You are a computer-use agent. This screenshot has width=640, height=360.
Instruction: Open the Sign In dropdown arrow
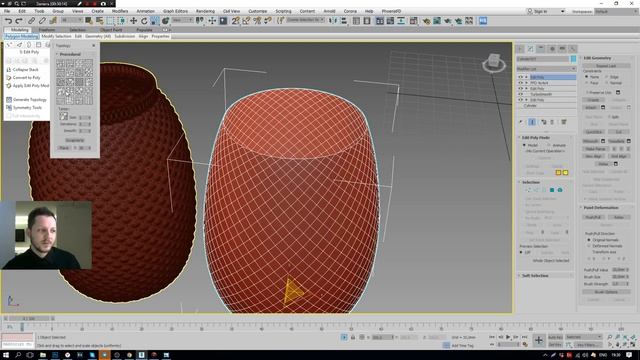(562, 11)
